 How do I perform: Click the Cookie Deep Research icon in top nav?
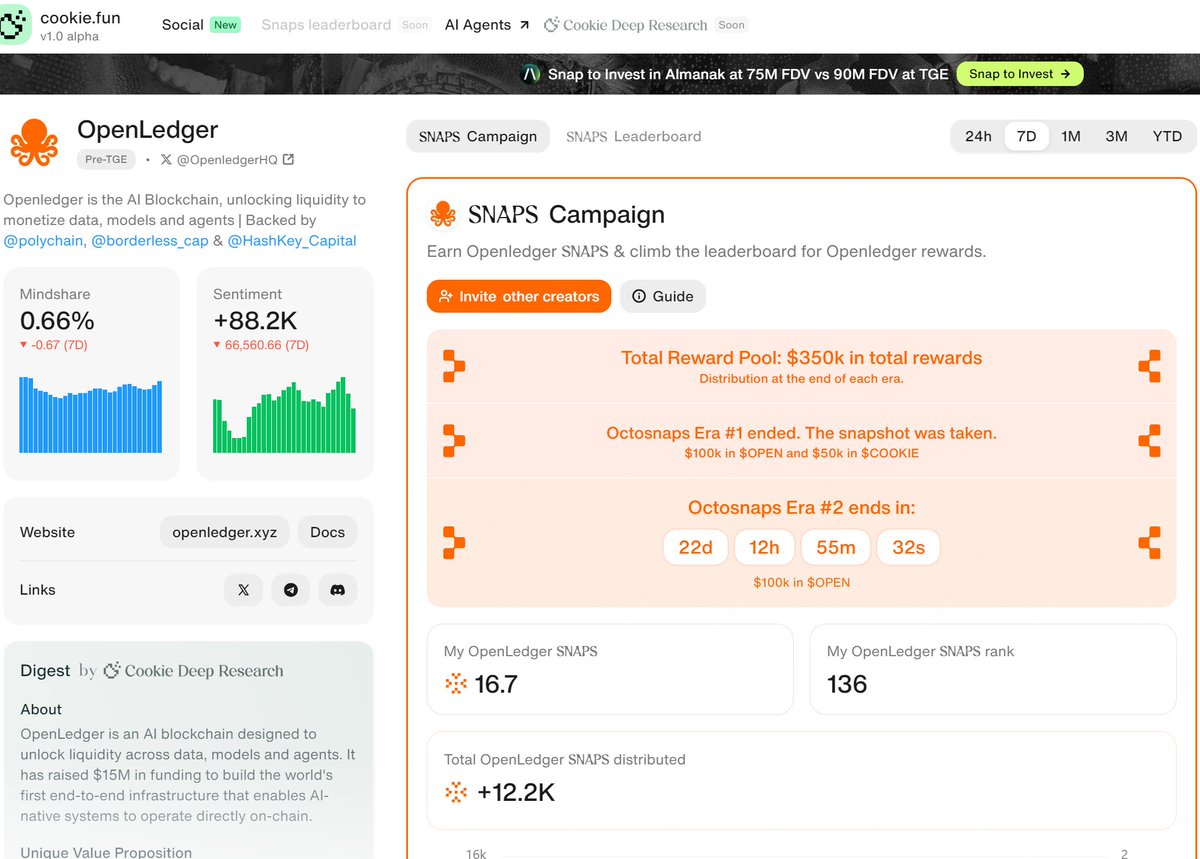coord(551,25)
